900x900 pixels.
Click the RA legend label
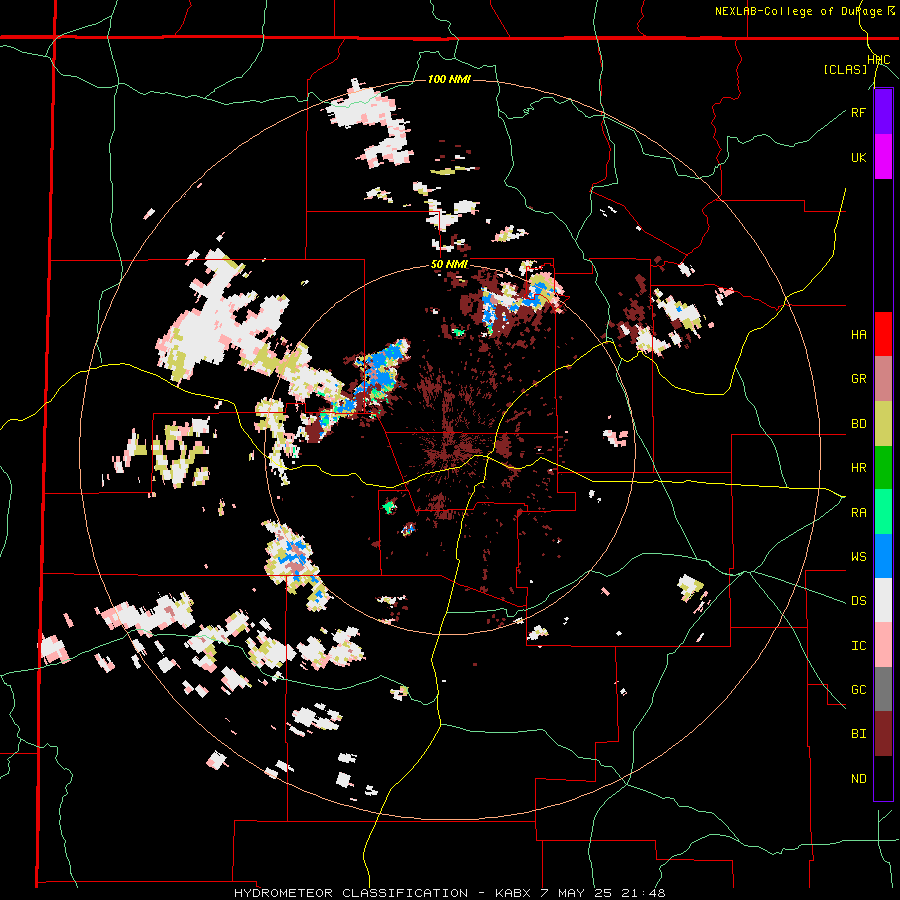[x=858, y=513]
